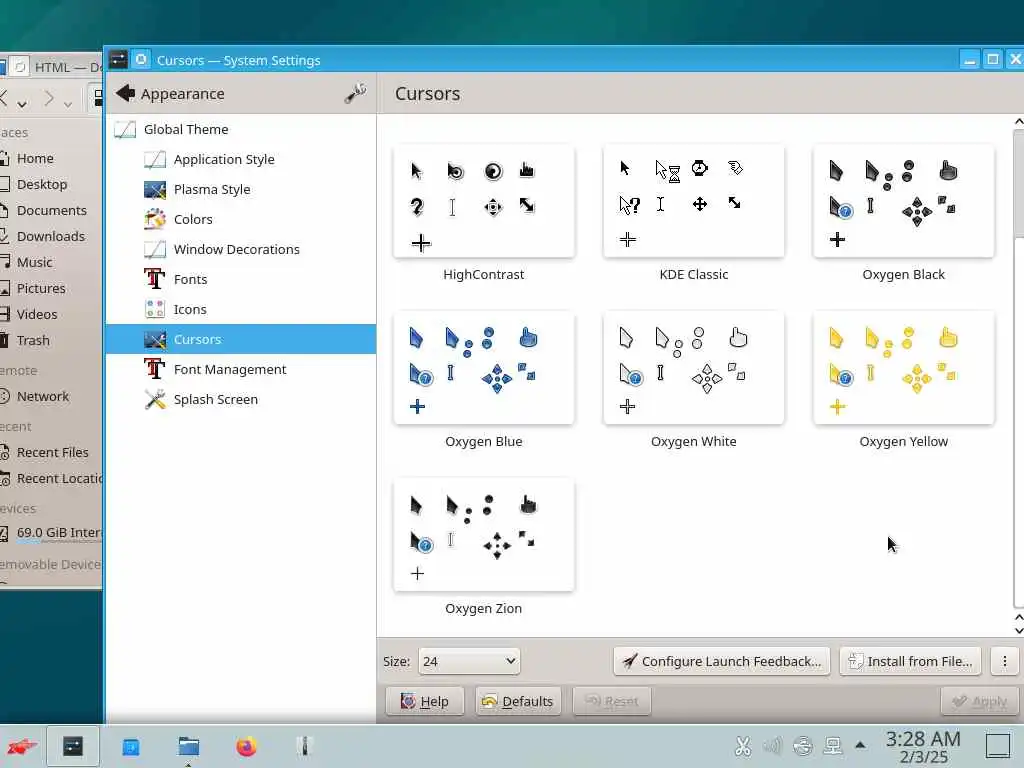This screenshot has height=768, width=1024.
Task: Open the Application Style settings
Action: (240, 159)
